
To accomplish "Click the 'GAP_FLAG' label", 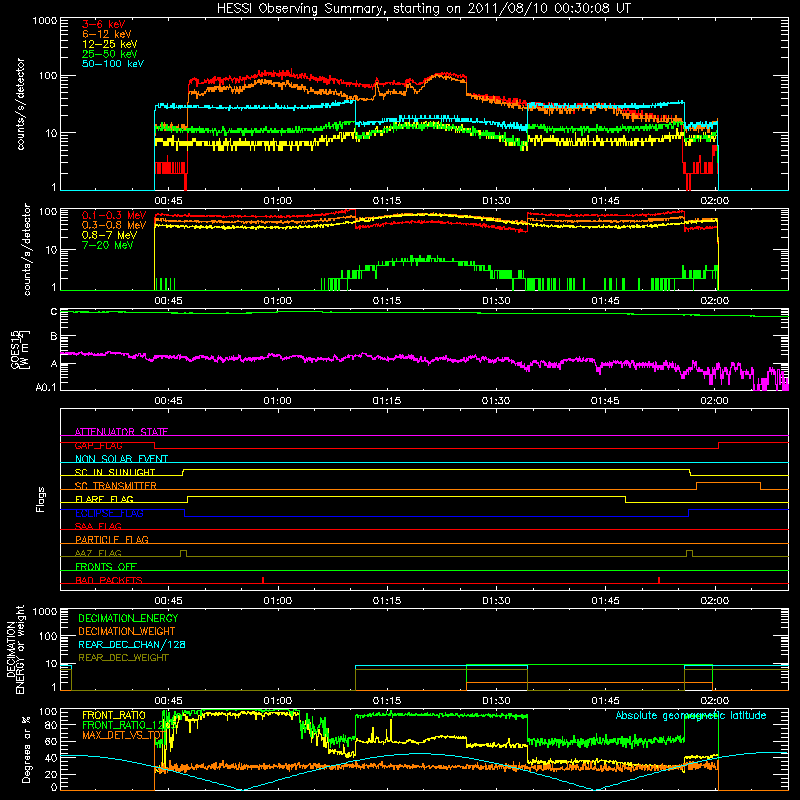I will click(x=98, y=445).
